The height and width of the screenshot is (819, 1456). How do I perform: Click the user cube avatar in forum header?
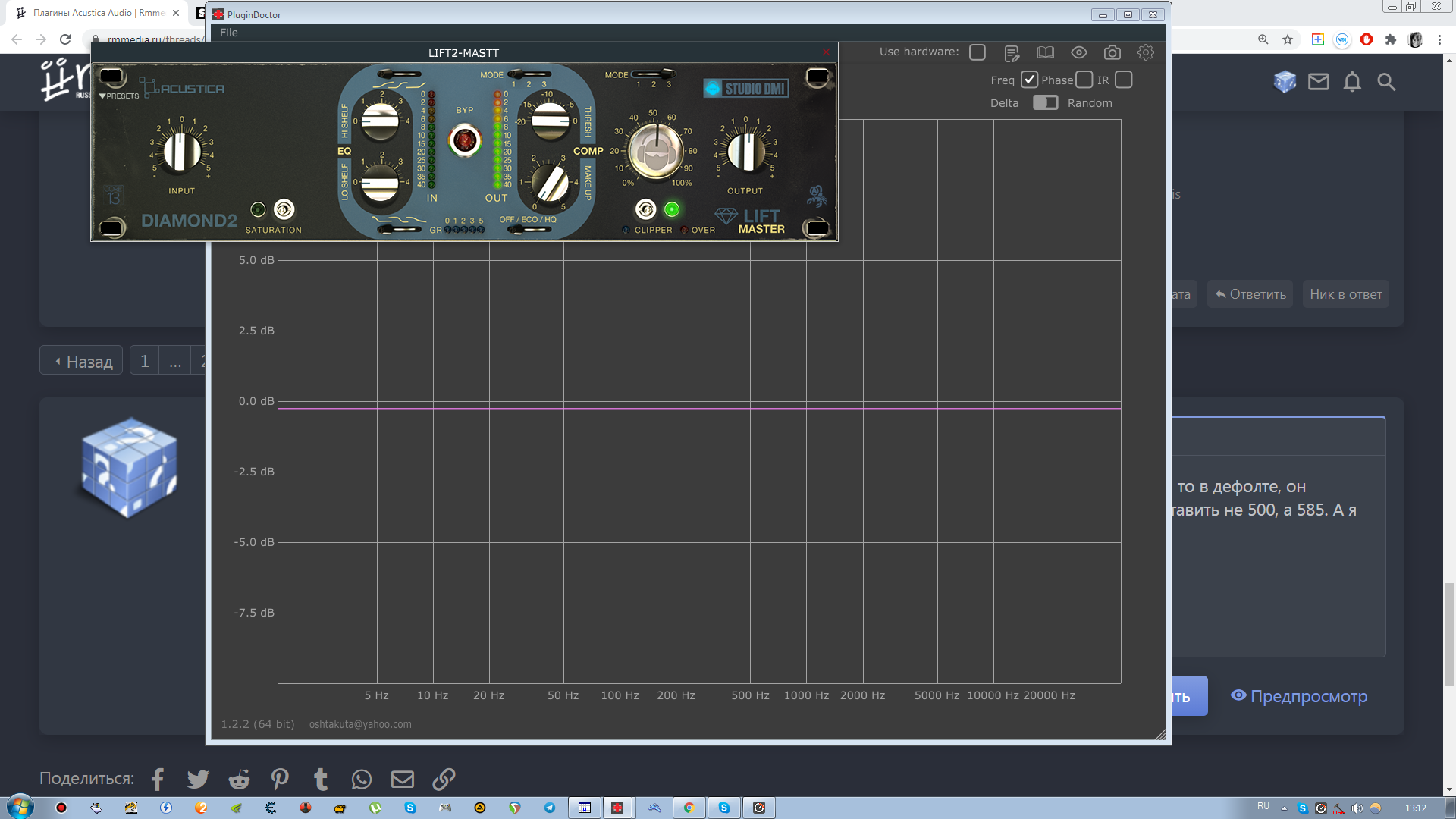(x=1285, y=82)
